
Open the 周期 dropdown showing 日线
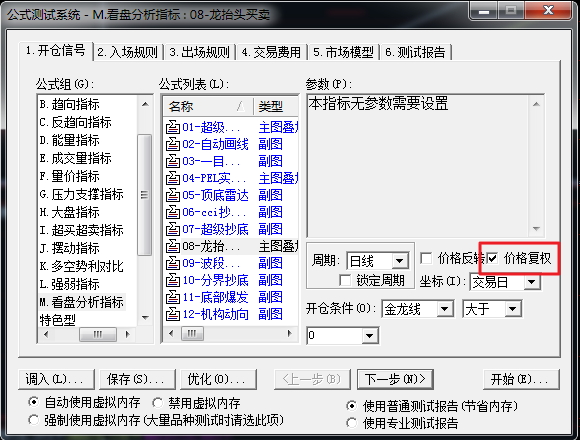(399, 261)
